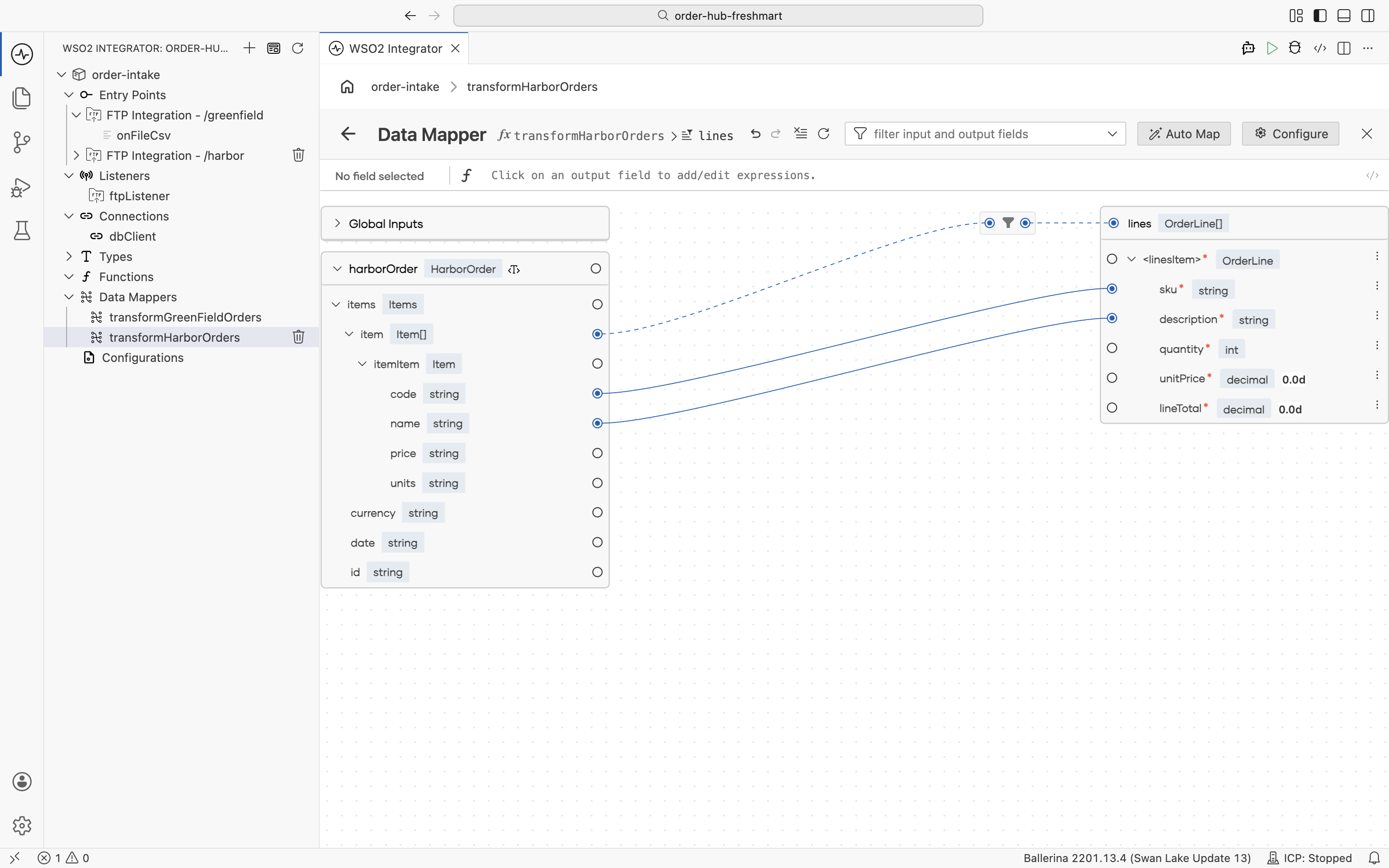The image size is (1389, 868).
Task: Open the Explorer files icon
Action: click(x=22, y=98)
